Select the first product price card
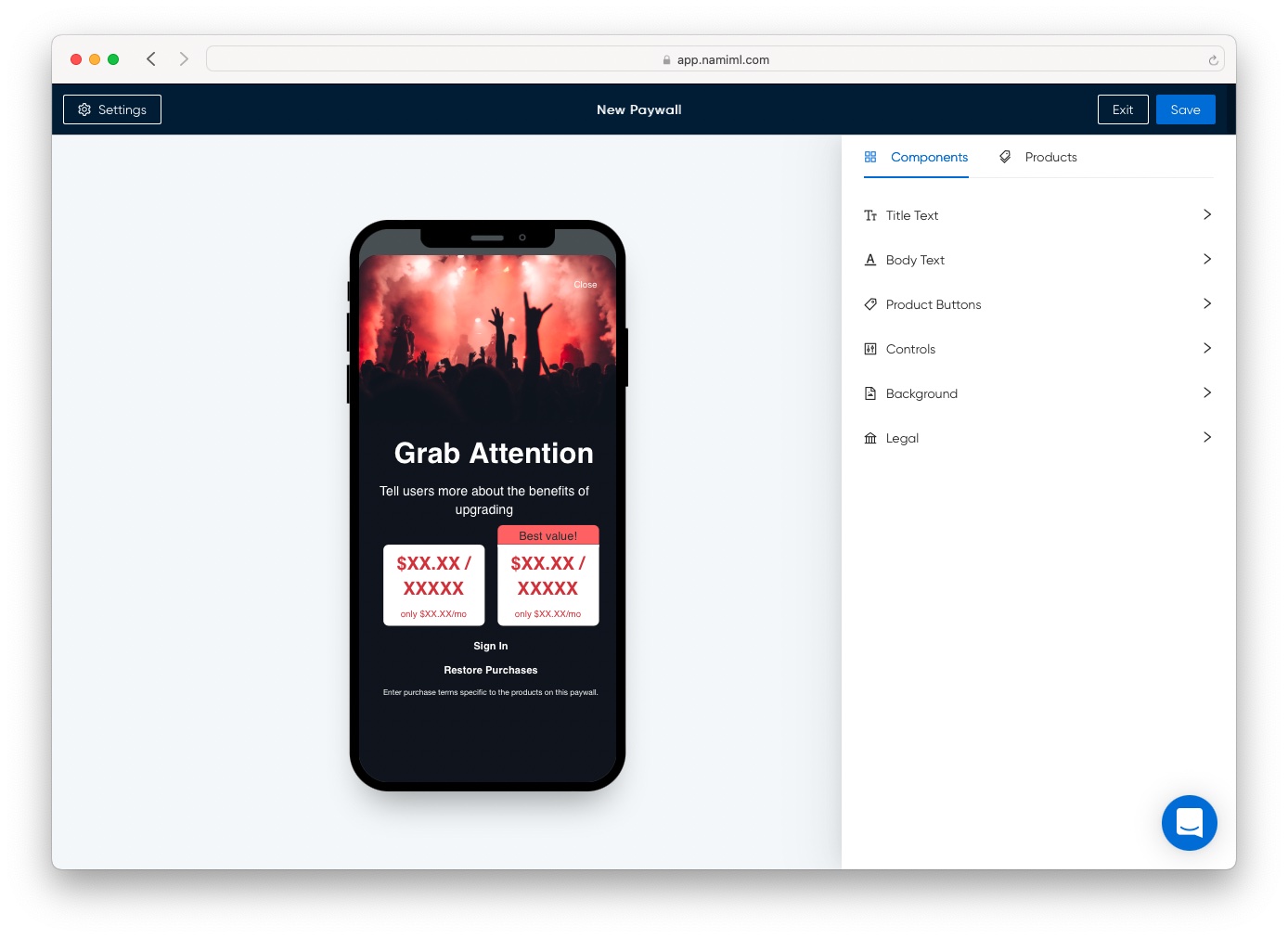Screen dimensions: 1288x938 pyautogui.click(x=433, y=585)
